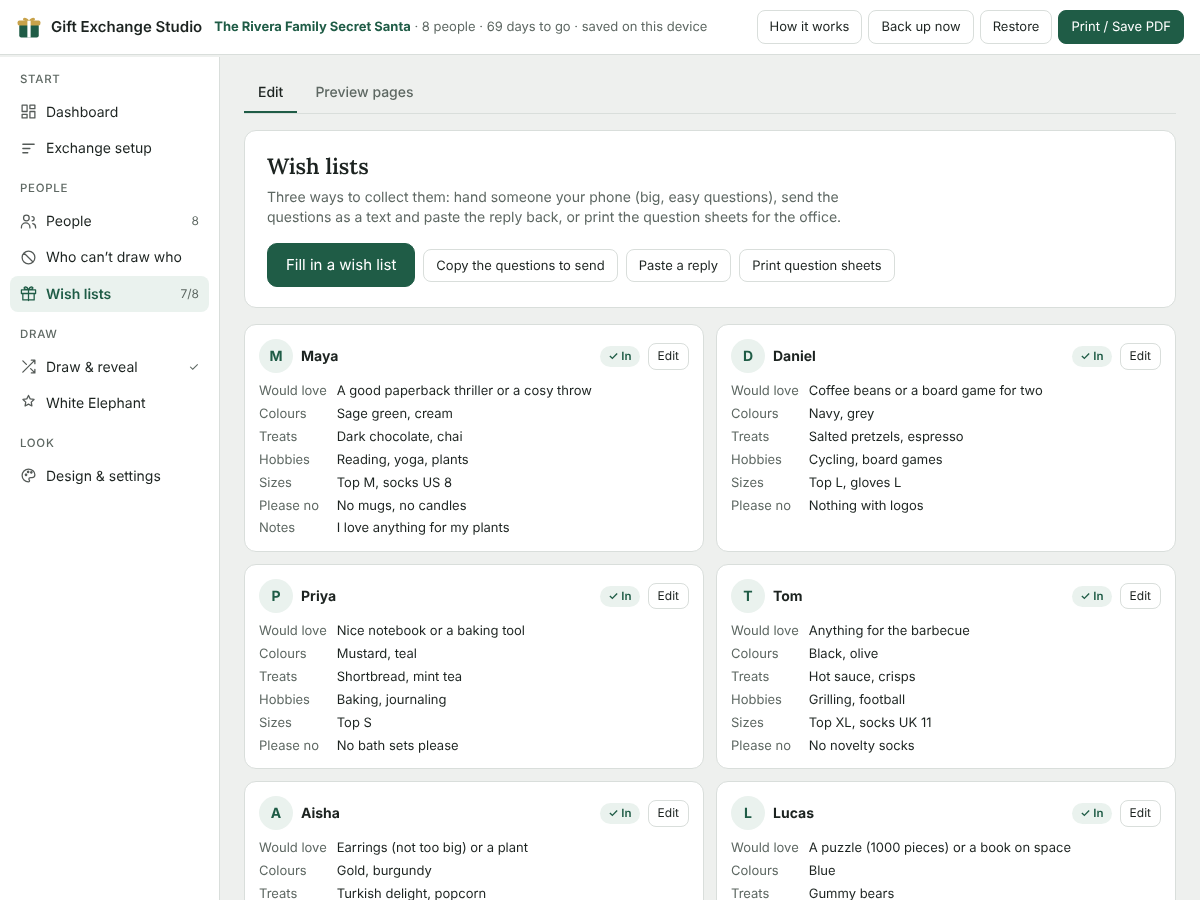Click the Restore button
This screenshot has height=900, width=1200.
tap(1016, 27)
